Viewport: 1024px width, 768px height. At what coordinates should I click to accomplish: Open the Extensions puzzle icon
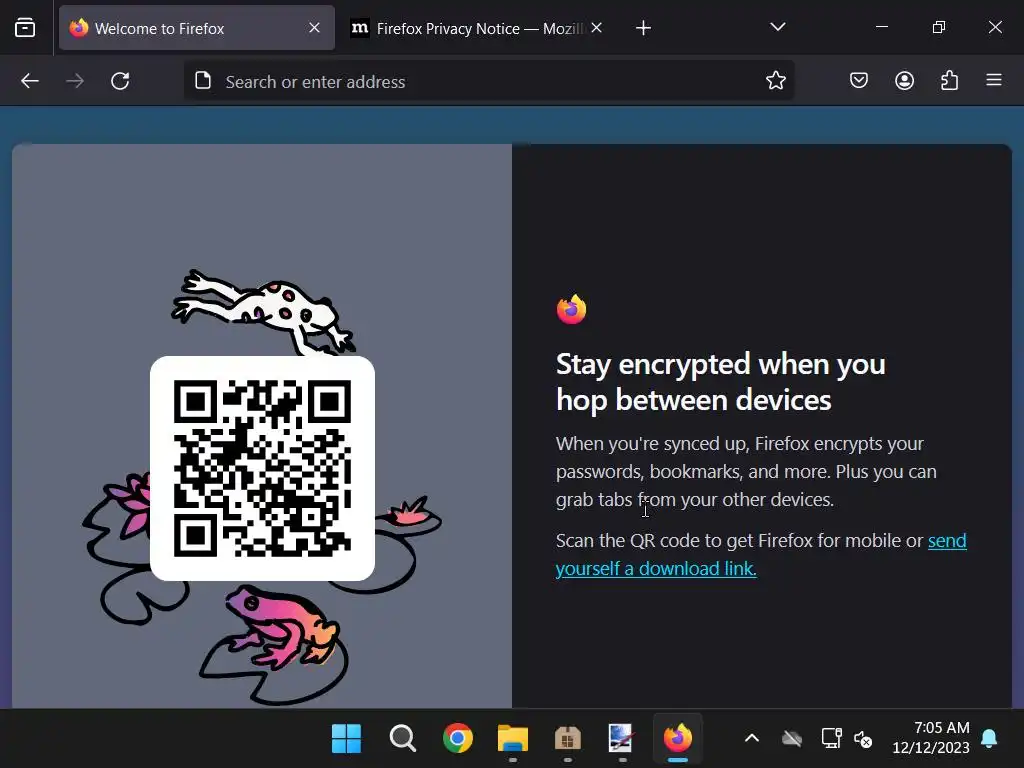click(950, 81)
